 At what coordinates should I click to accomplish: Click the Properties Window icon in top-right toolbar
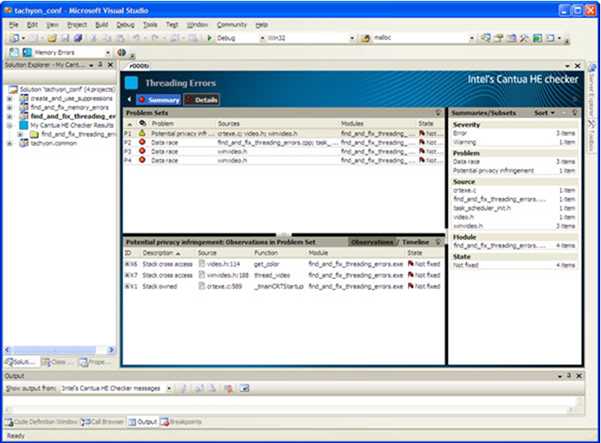[499, 38]
